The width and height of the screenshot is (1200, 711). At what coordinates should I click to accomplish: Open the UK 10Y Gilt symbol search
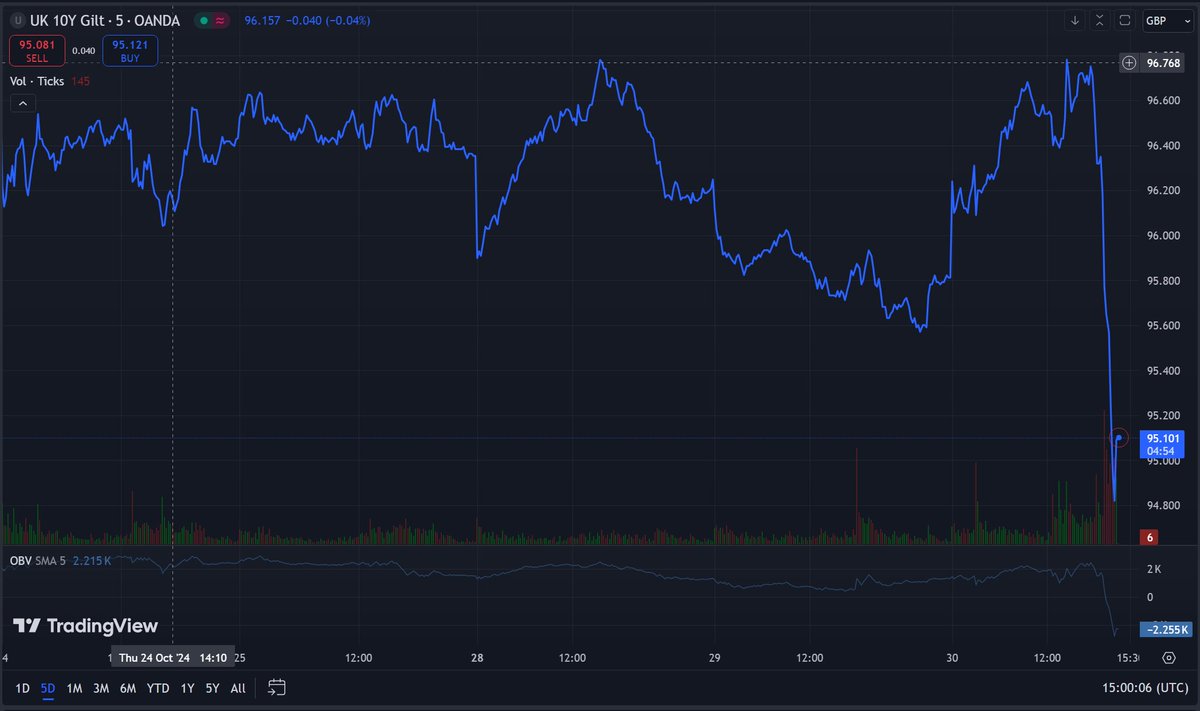point(103,20)
